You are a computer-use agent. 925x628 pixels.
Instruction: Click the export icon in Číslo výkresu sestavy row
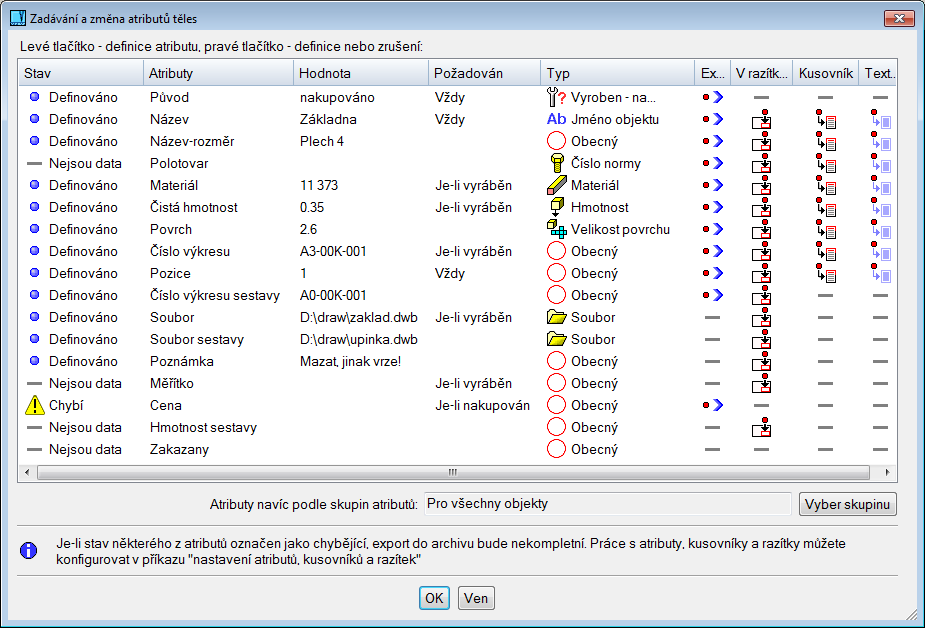pyautogui.click(x=713, y=295)
